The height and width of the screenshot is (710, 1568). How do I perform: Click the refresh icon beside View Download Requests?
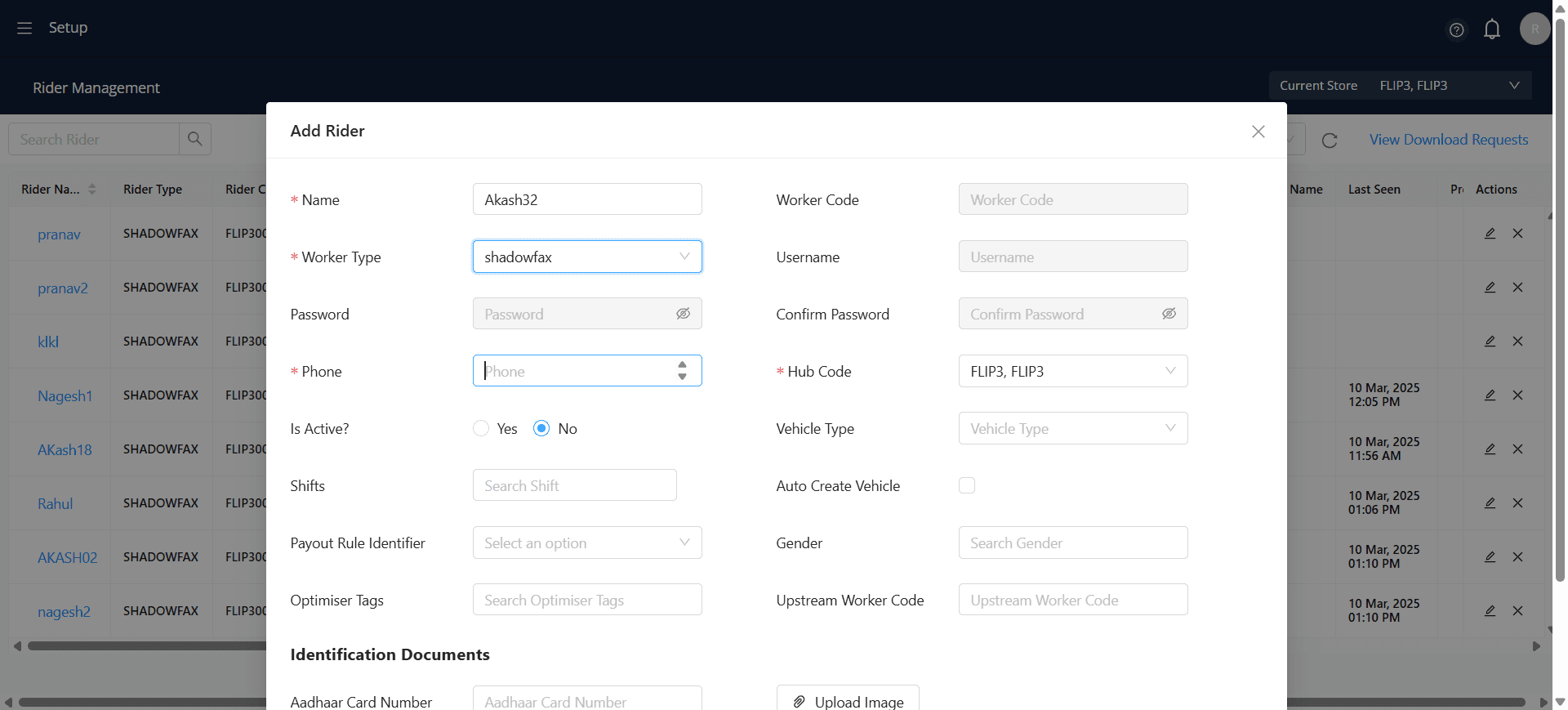[1330, 140]
